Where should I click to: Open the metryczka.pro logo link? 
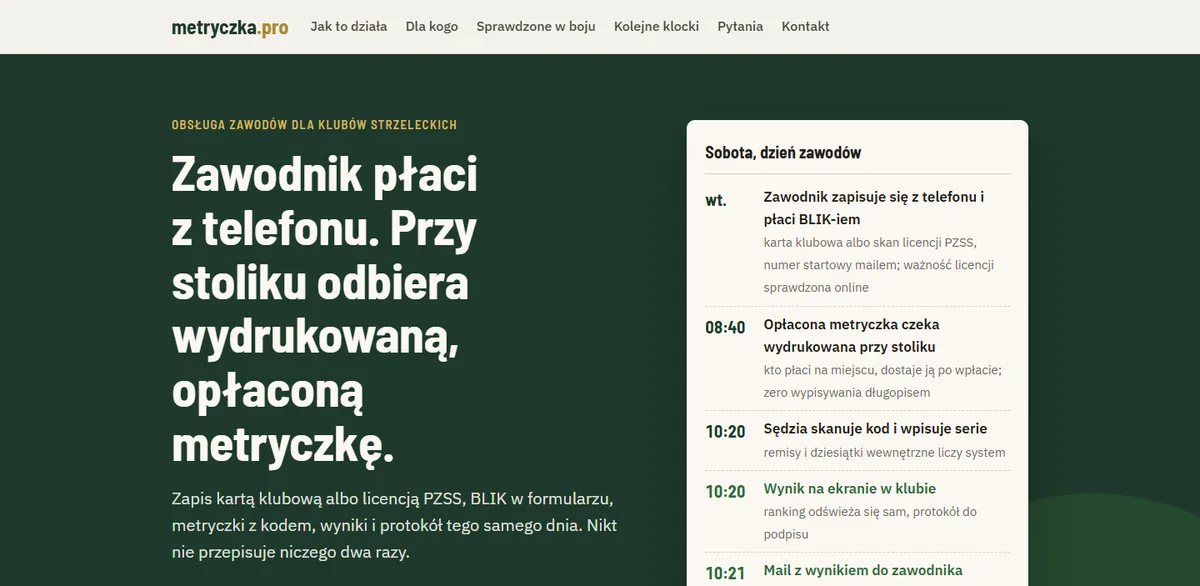tap(230, 27)
